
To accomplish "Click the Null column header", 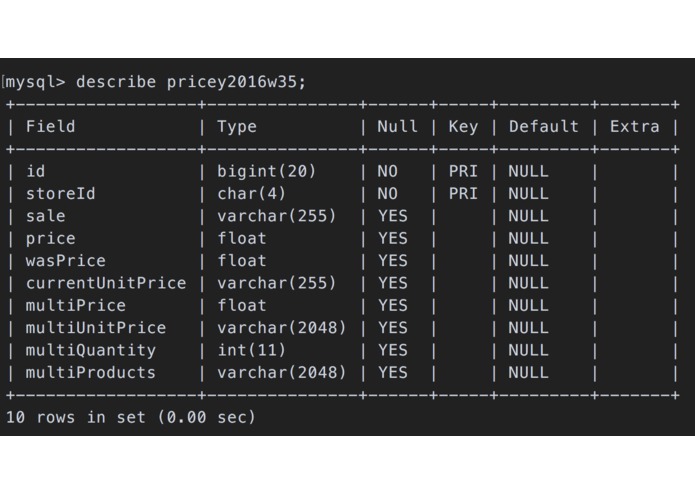I will click(x=398, y=127).
